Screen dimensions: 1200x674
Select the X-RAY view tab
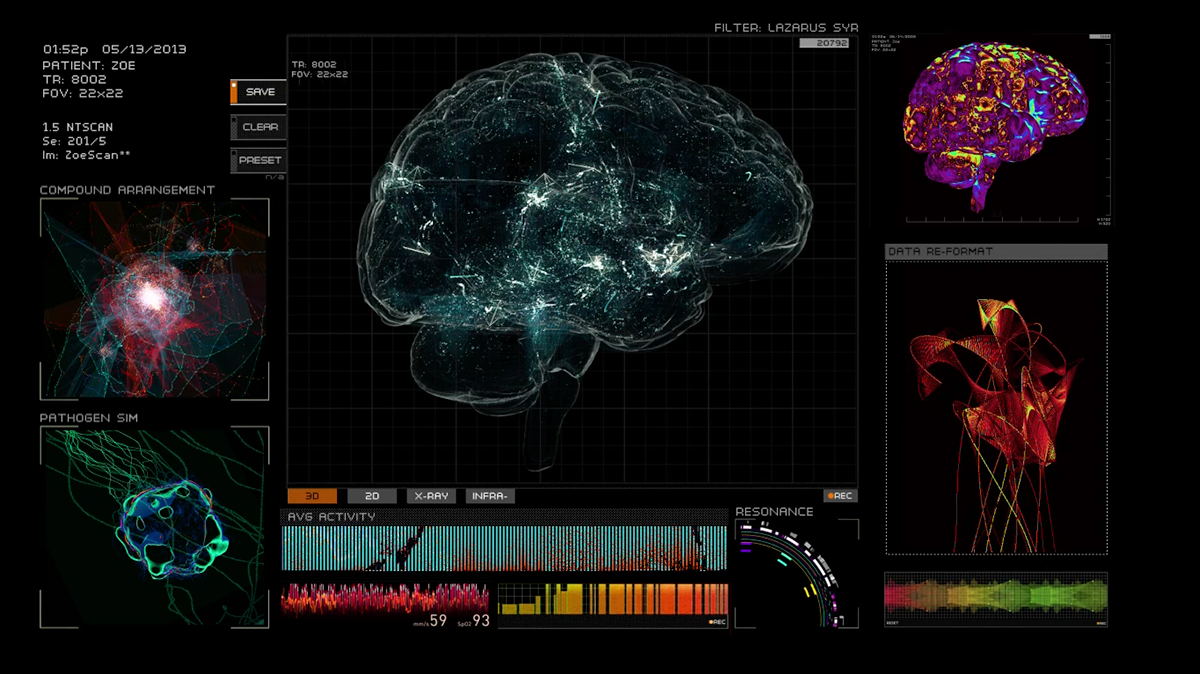431,496
